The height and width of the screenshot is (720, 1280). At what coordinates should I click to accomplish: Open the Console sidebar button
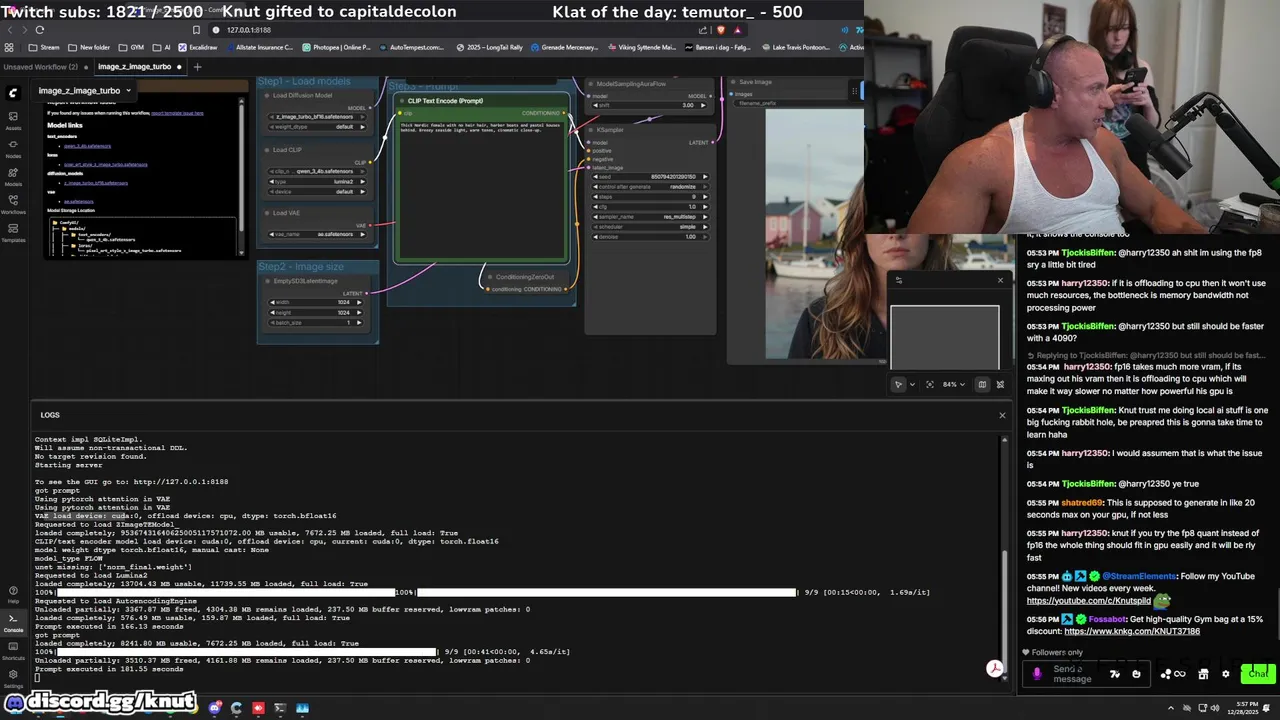(x=13, y=624)
